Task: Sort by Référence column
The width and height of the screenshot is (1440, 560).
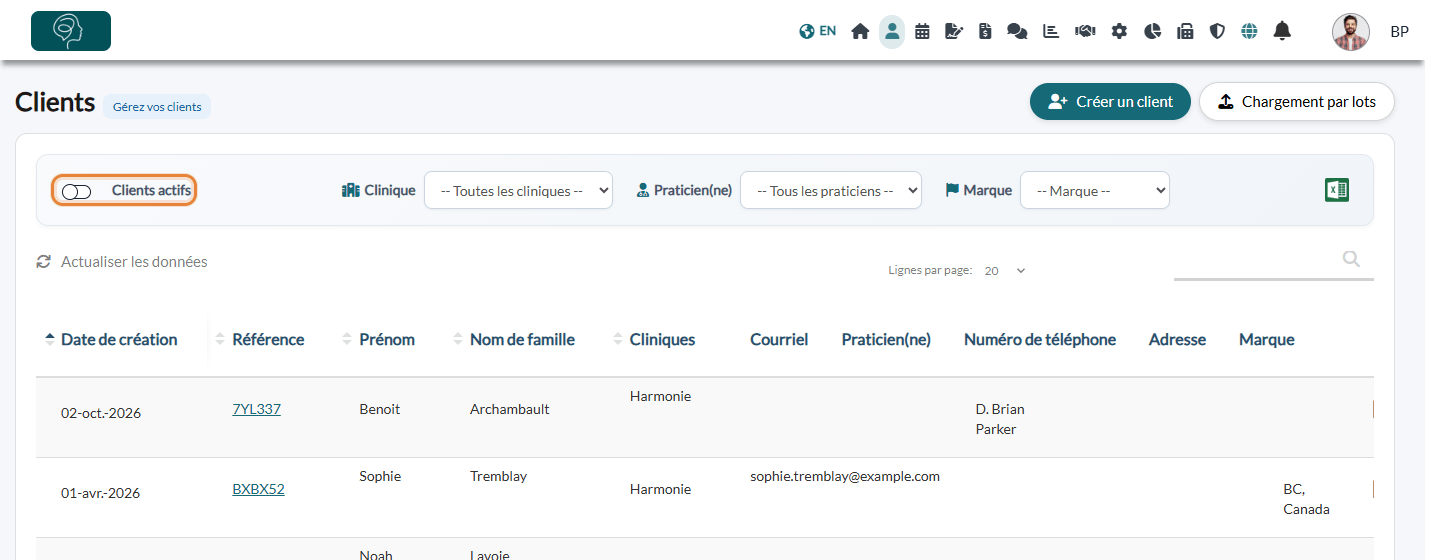Action: [268, 340]
